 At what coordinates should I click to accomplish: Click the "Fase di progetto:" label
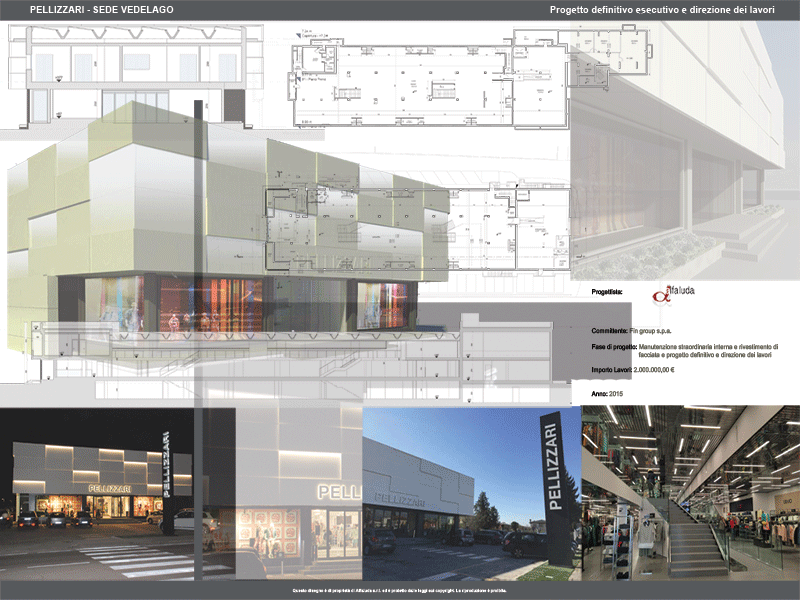click(614, 347)
